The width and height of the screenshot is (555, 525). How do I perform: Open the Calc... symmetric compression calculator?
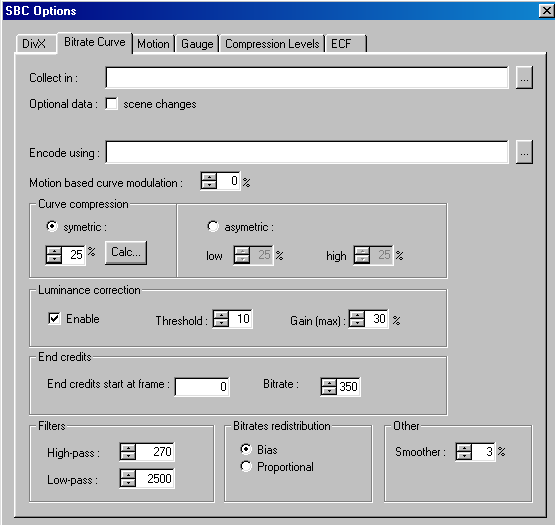click(126, 252)
